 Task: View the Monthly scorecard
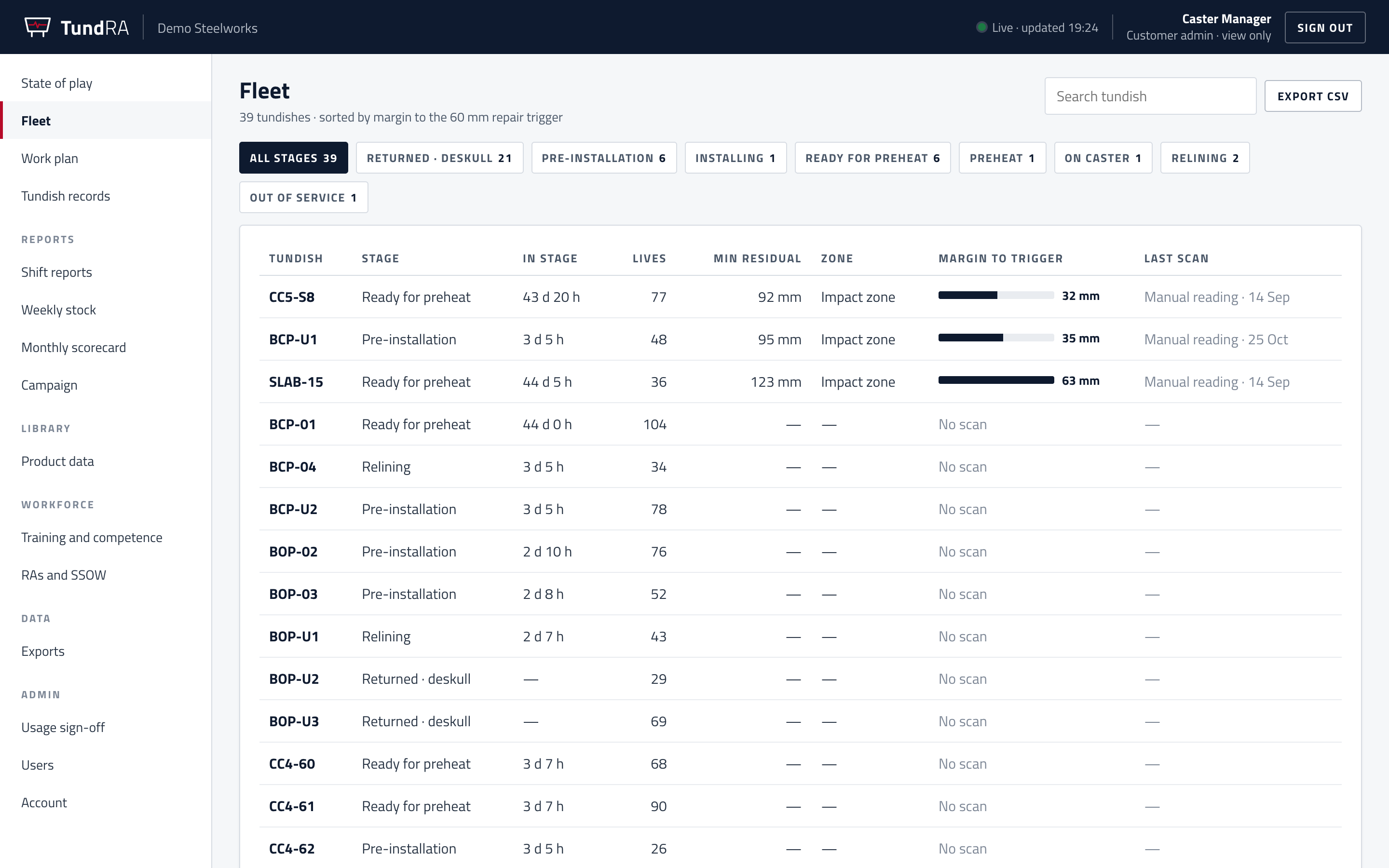point(106,347)
